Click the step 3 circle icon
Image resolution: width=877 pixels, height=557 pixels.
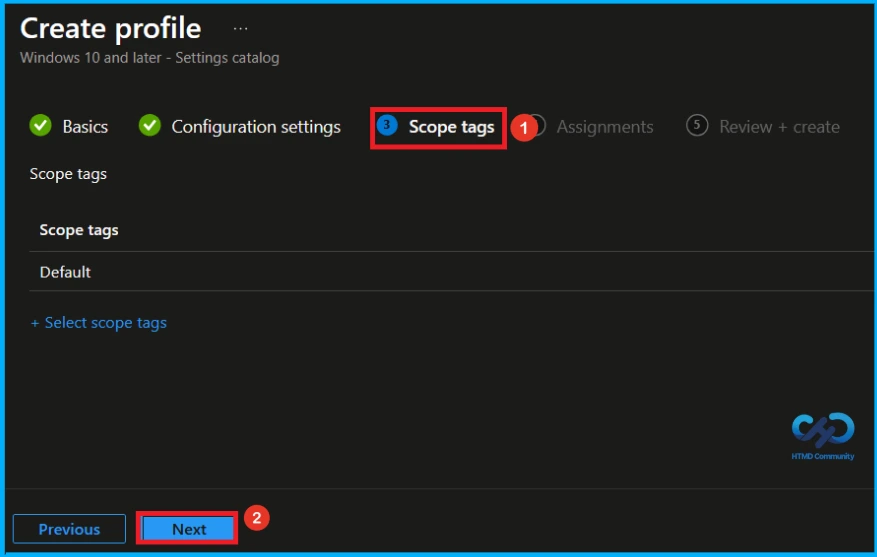click(x=386, y=126)
